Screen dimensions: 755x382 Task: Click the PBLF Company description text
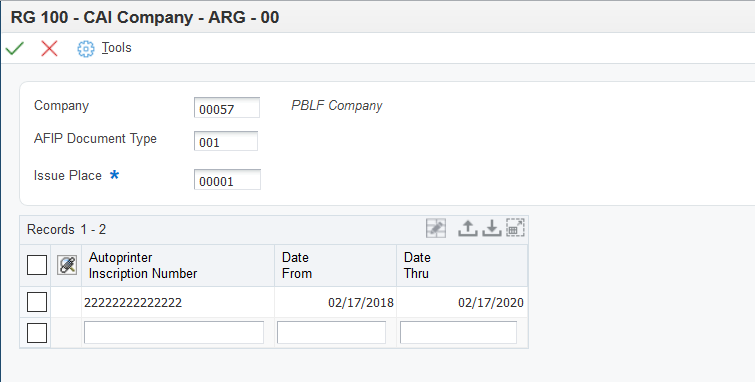coord(337,106)
